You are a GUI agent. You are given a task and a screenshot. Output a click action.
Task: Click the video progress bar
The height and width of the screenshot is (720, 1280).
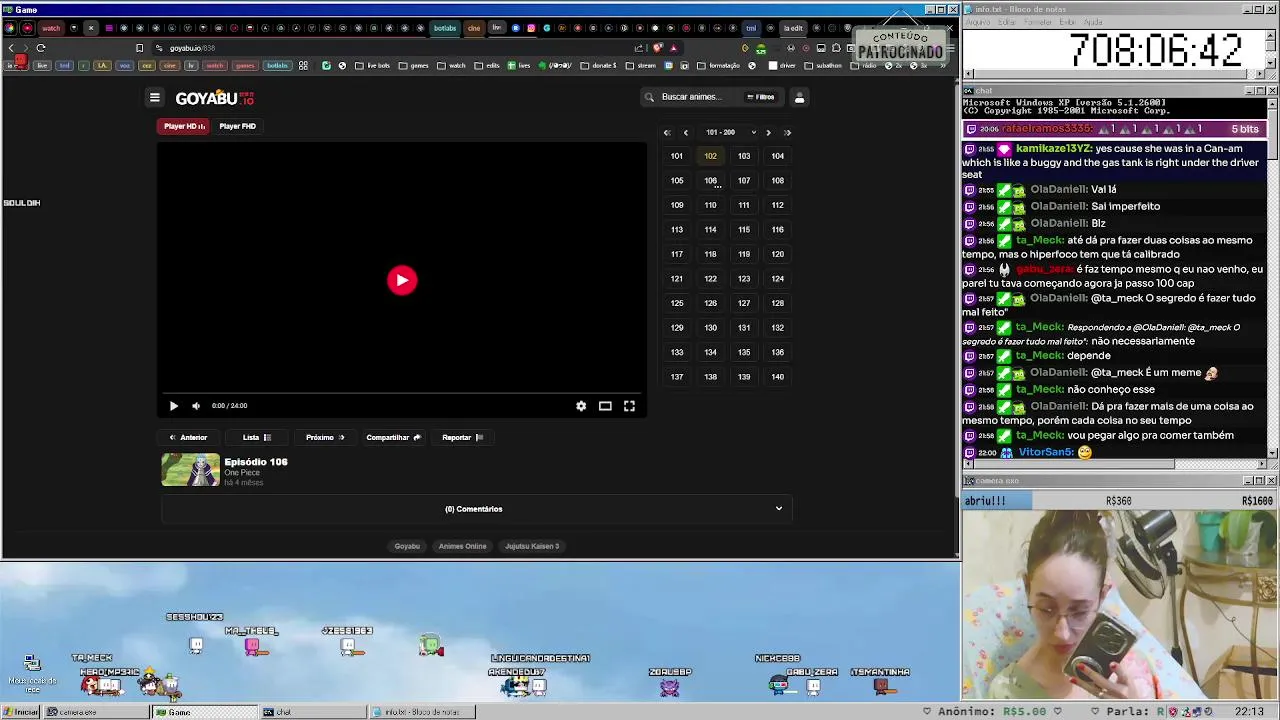402,393
